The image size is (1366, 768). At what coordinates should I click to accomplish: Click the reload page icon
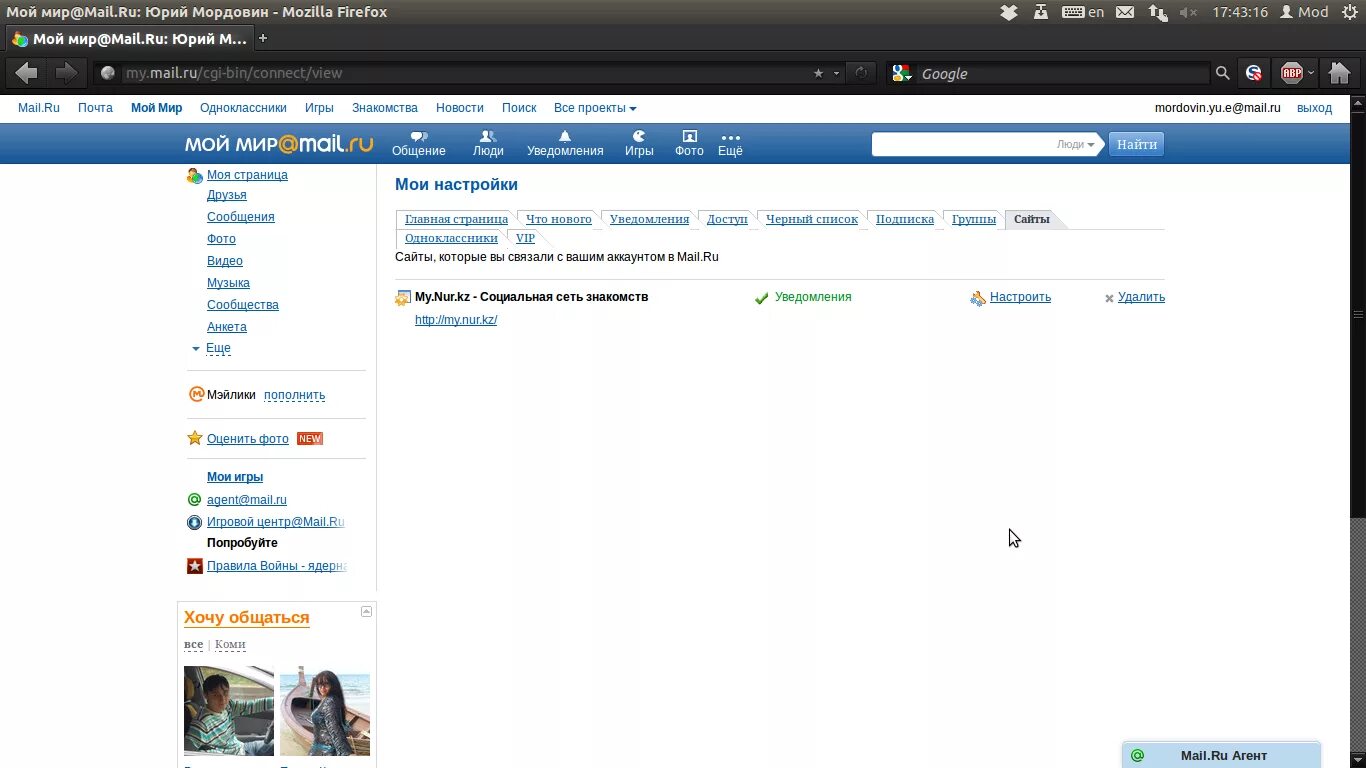(859, 73)
